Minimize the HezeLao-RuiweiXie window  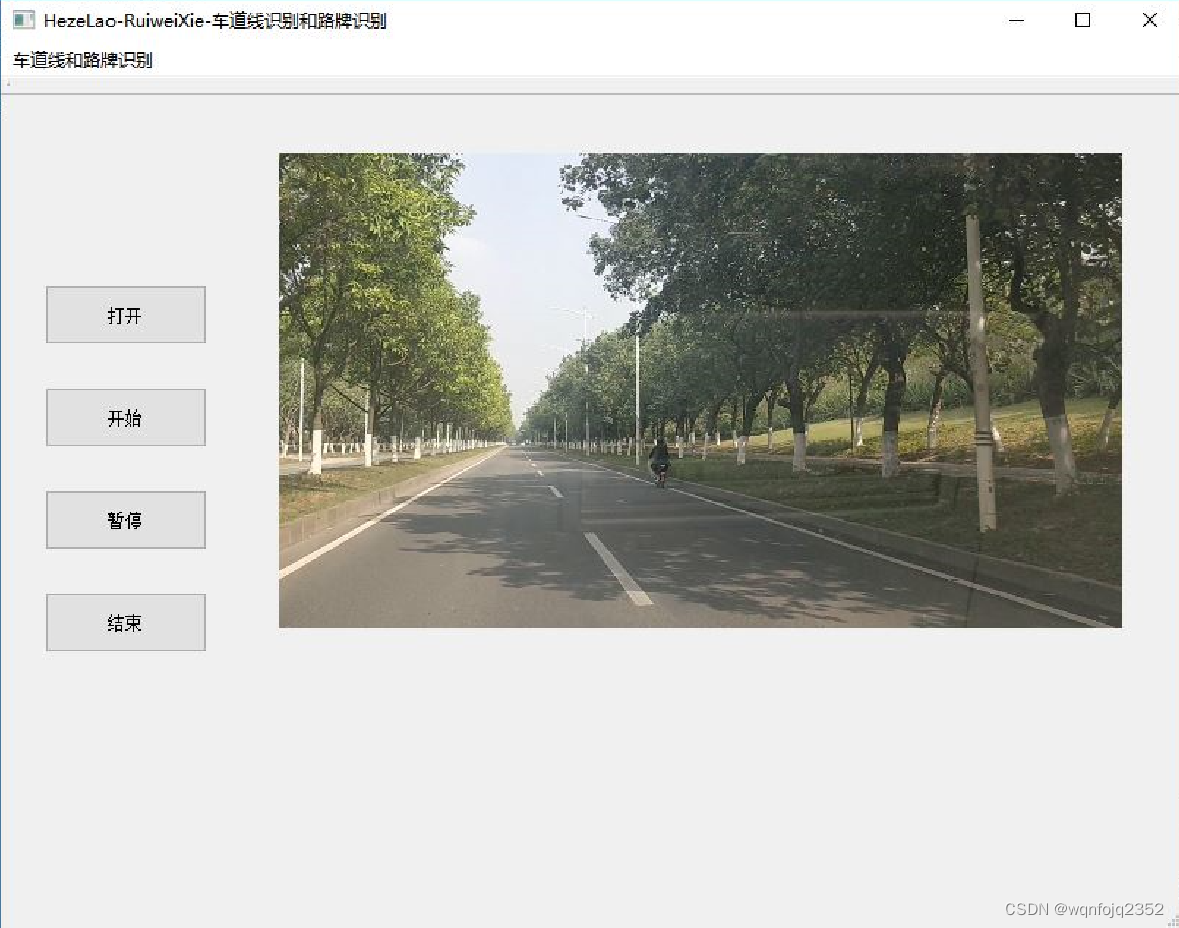pos(1016,20)
